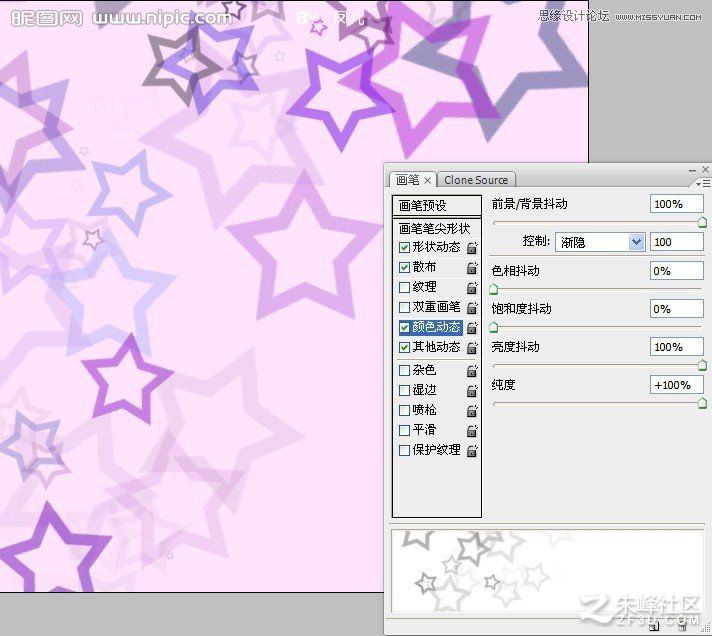Image resolution: width=712 pixels, height=636 pixels.
Task: Click the 色相抖动 value field
Action: [677, 271]
